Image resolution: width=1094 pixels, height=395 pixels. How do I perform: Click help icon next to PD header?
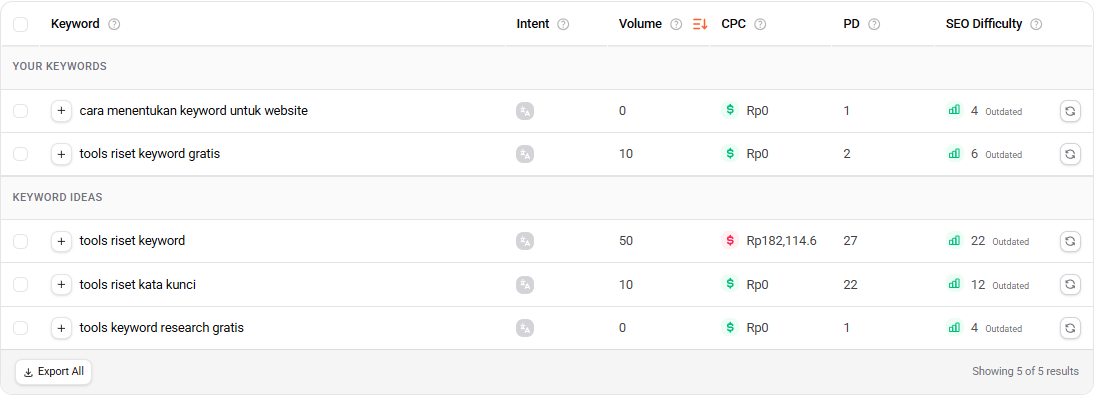click(x=874, y=24)
